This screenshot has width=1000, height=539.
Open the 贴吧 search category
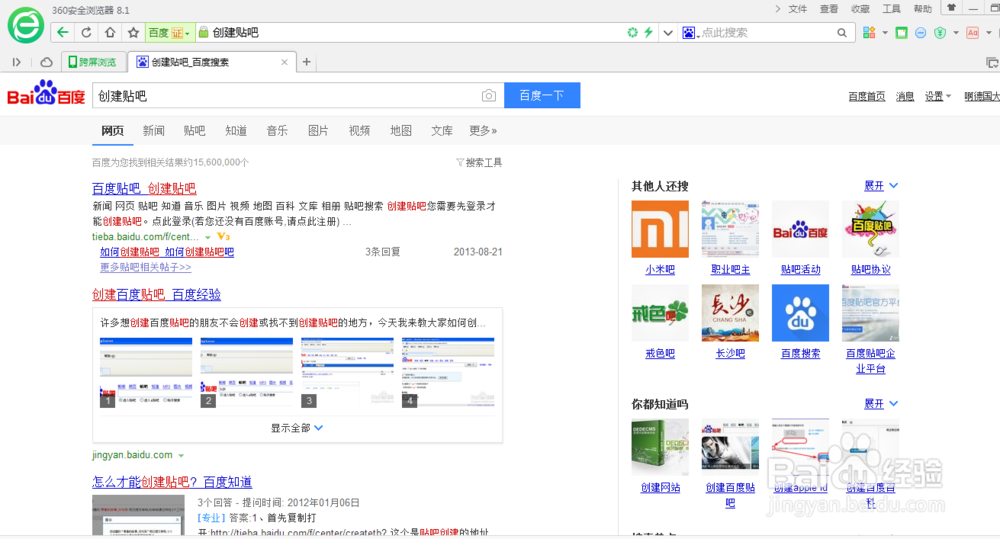coord(195,131)
